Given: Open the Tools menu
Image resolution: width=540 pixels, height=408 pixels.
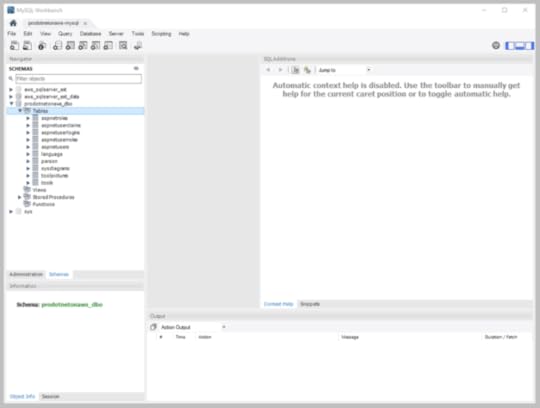Looking at the screenshot, I should click(138, 34).
